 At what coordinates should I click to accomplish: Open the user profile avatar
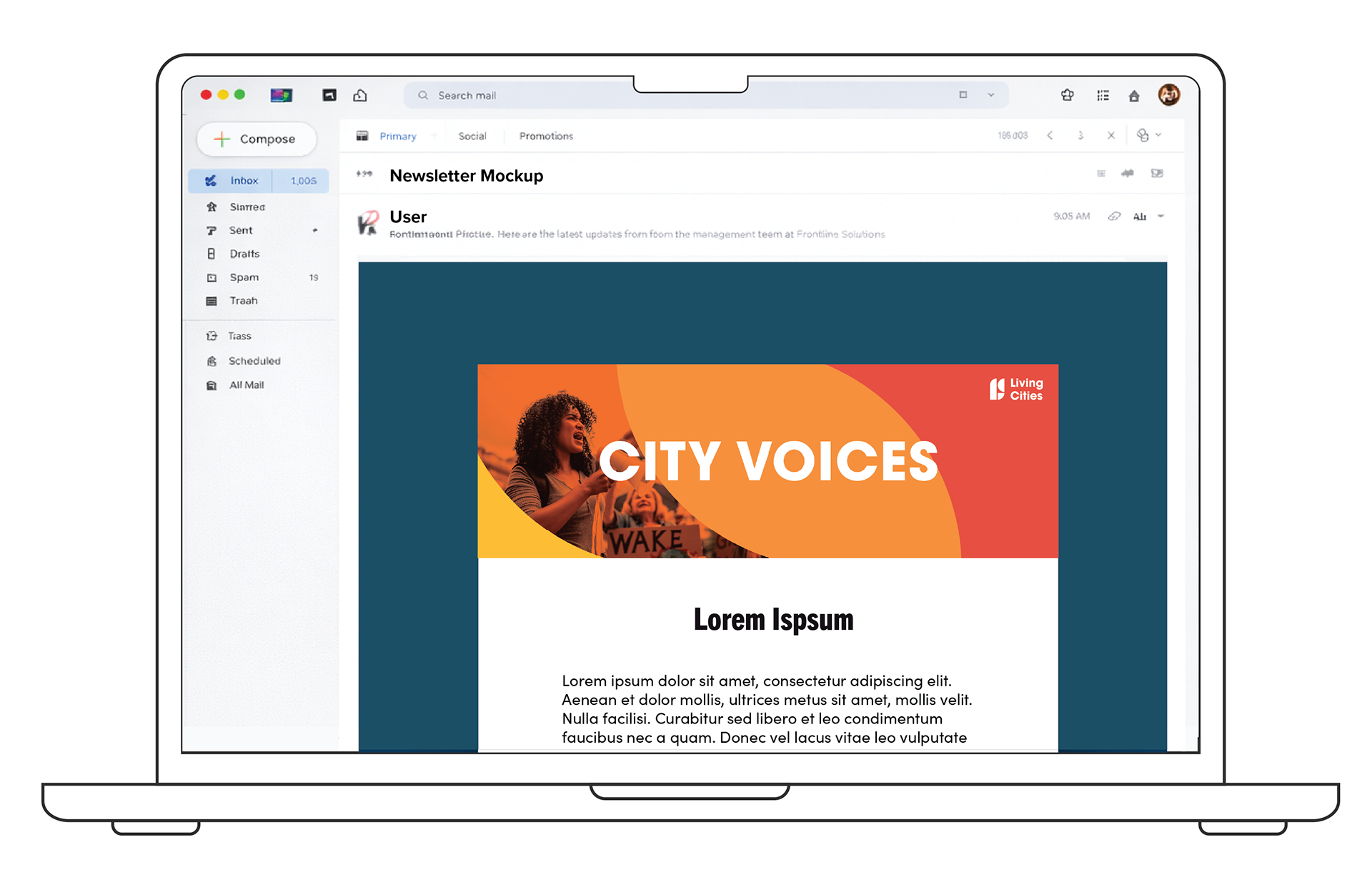(1169, 94)
